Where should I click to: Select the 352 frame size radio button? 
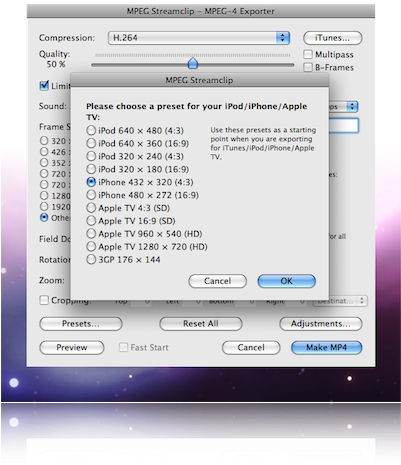click(44, 163)
